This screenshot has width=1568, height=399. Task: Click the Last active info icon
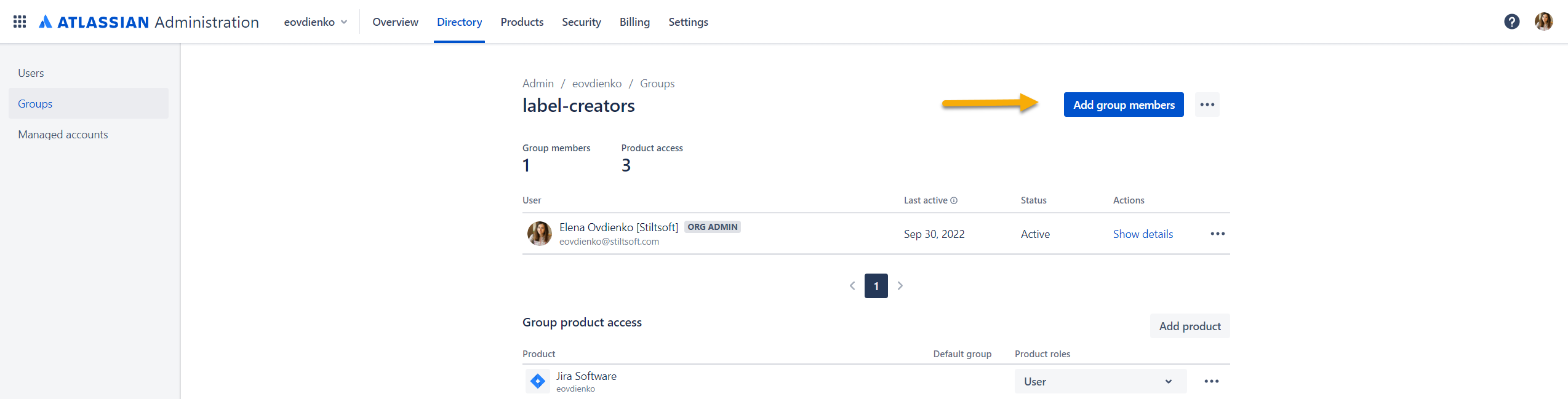(x=953, y=200)
